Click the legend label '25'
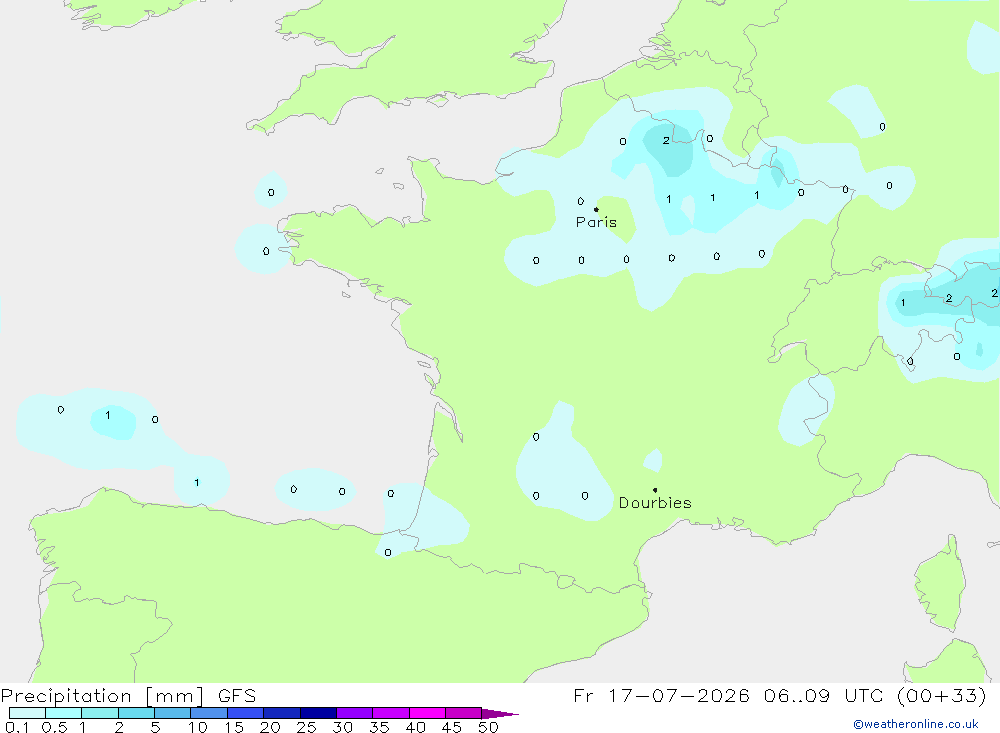The image size is (1000, 733). click(x=306, y=727)
